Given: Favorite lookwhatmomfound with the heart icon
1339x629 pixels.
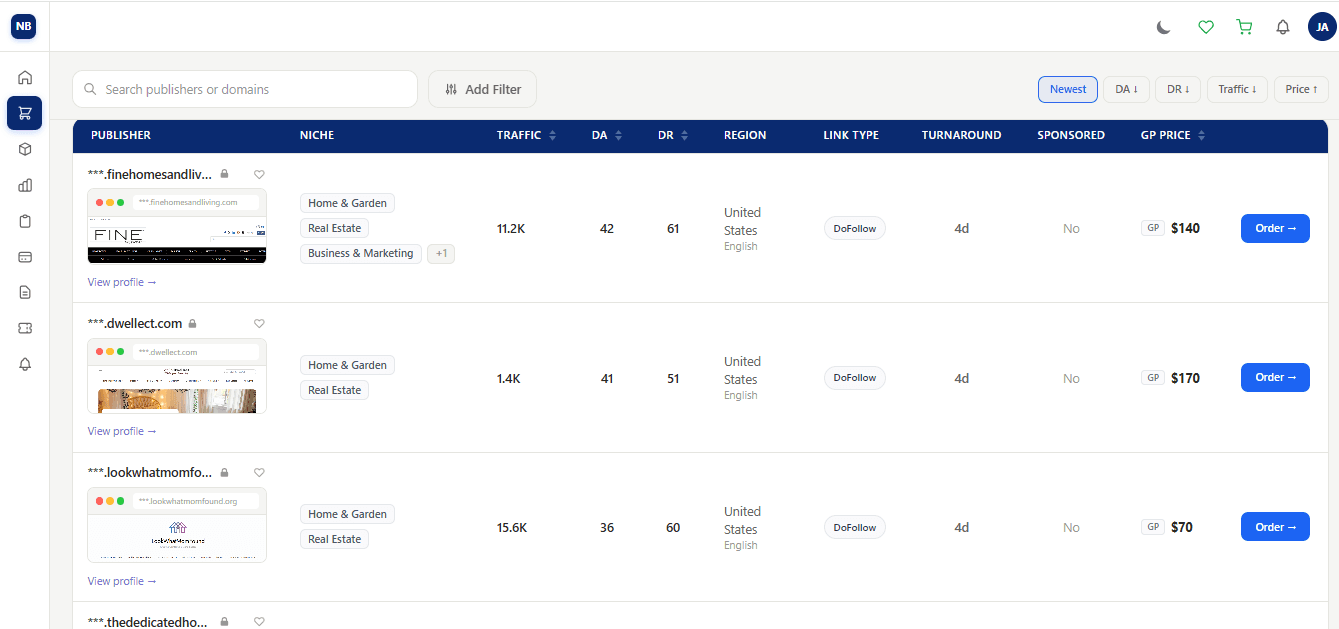Looking at the screenshot, I should [259, 472].
